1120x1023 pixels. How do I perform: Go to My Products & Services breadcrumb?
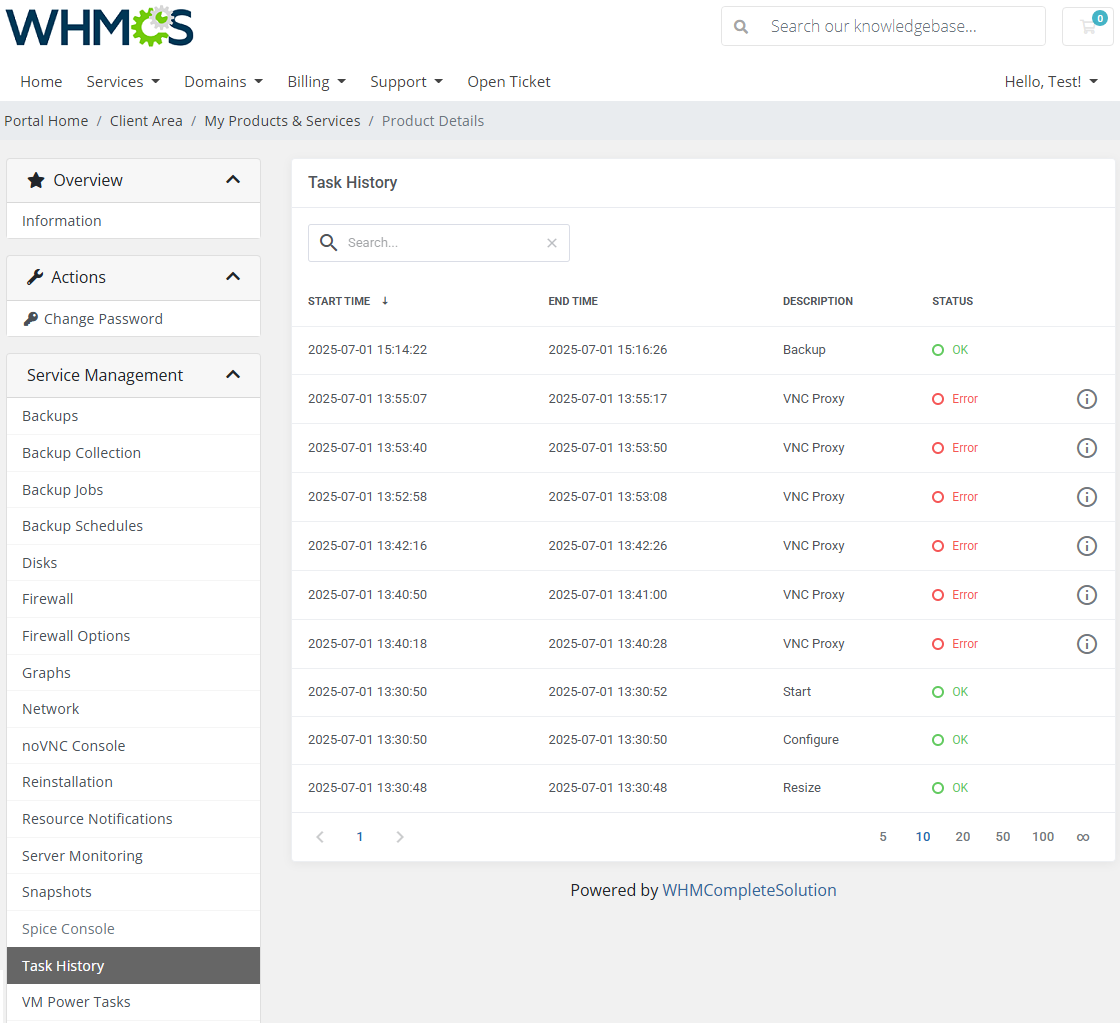[x=282, y=121]
